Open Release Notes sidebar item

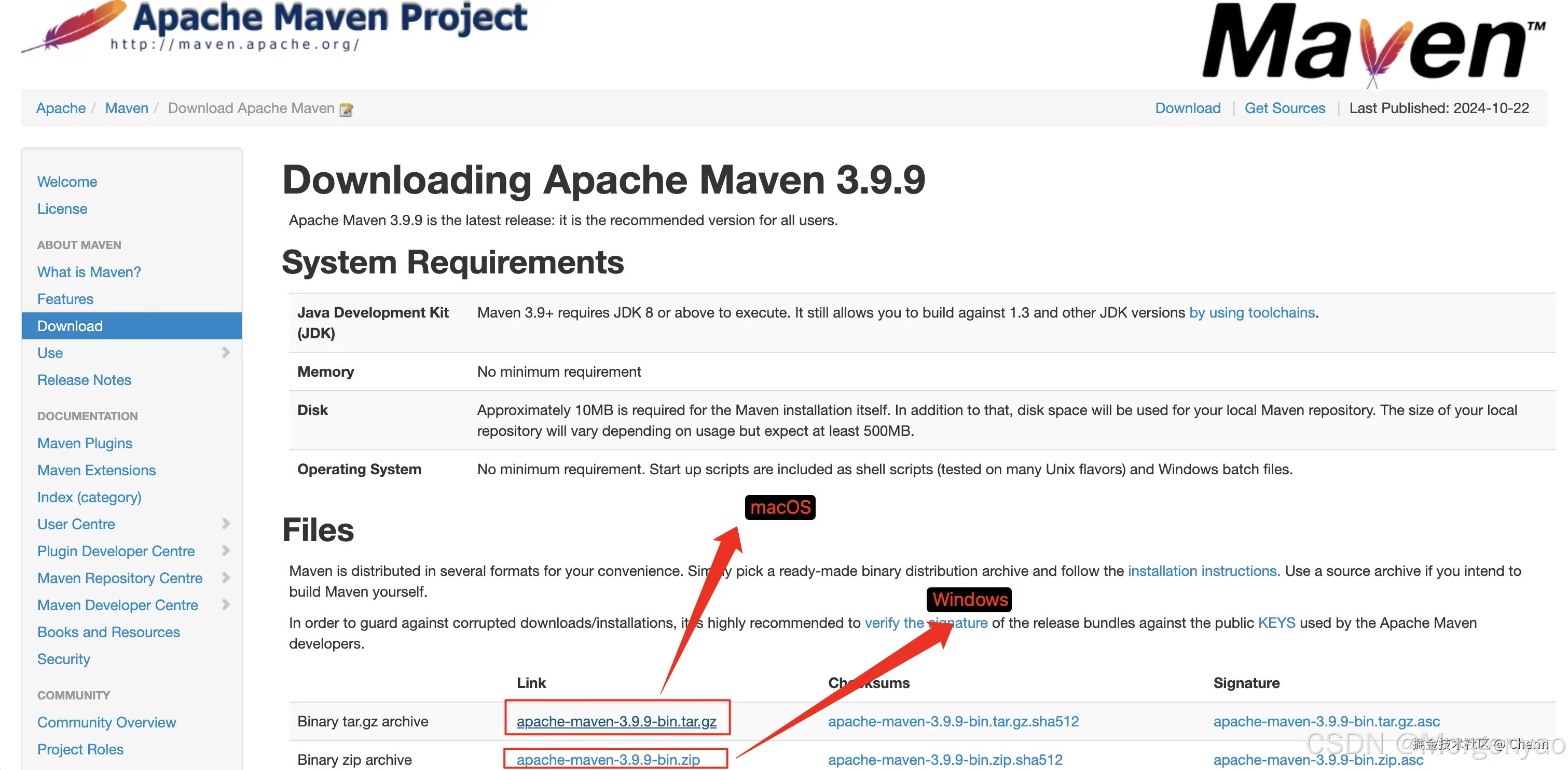[84, 380]
